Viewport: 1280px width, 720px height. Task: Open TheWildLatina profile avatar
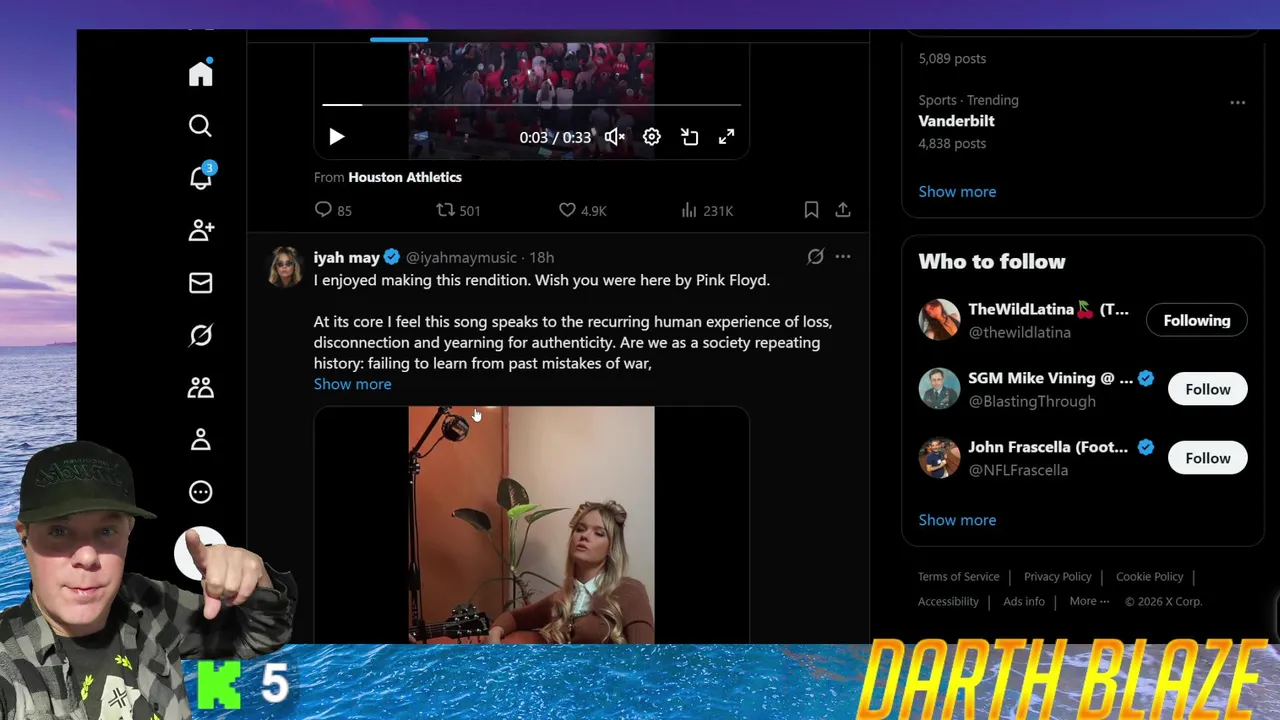pyautogui.click(x=939, y=320)
